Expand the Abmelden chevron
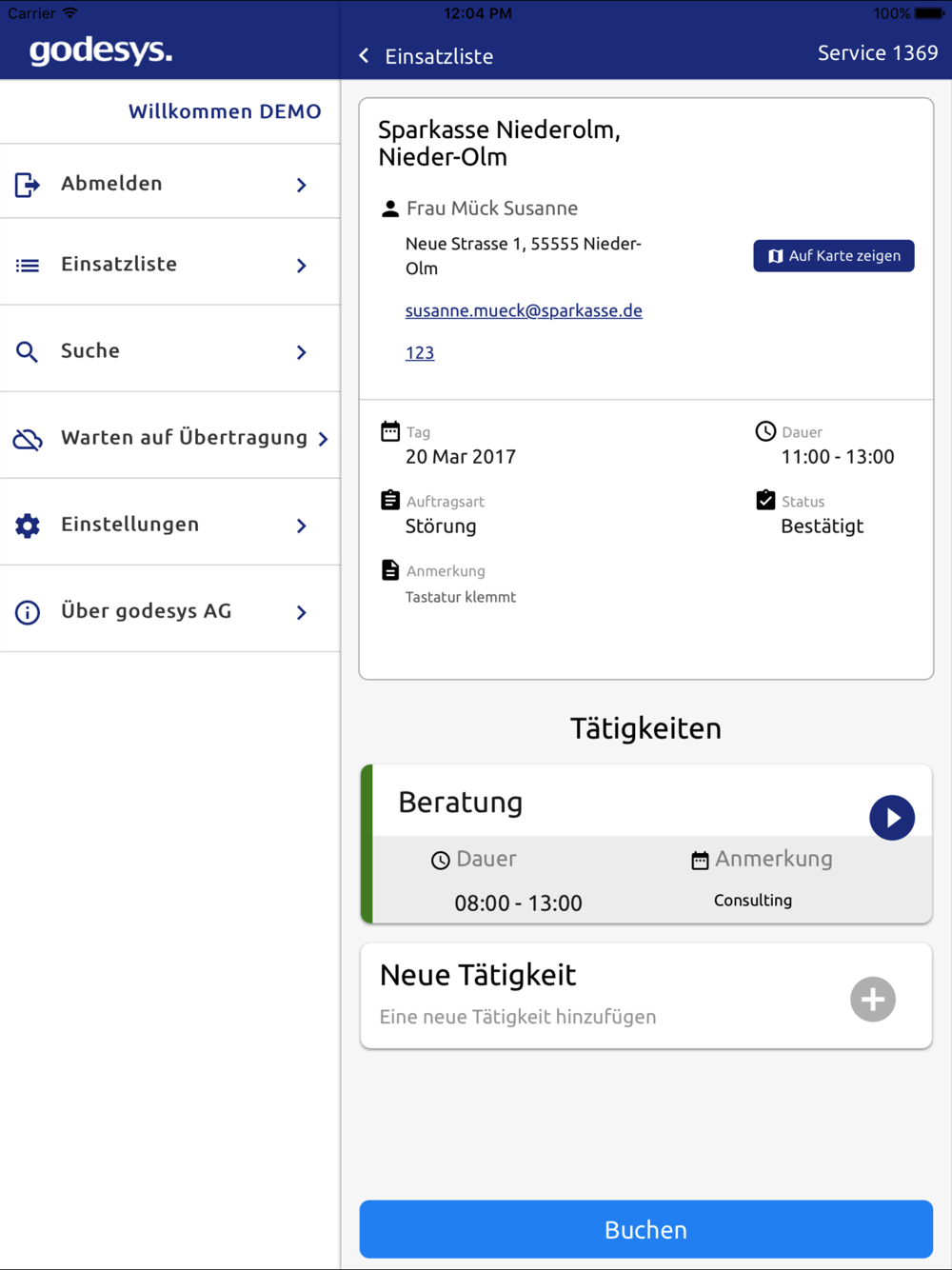 coord(302,185)
